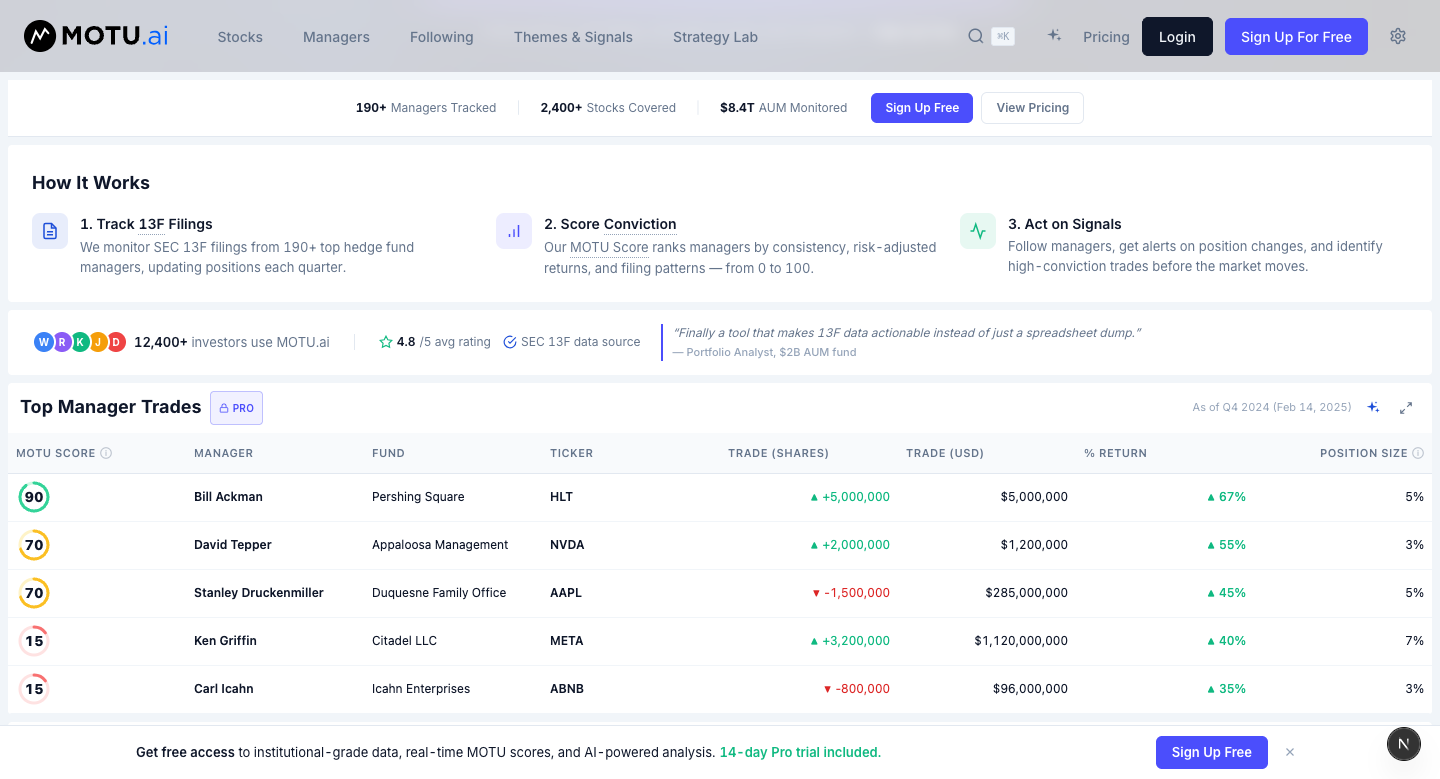Open Themes & Signals section
This screenshot has height=779, width=1440.
573,37
